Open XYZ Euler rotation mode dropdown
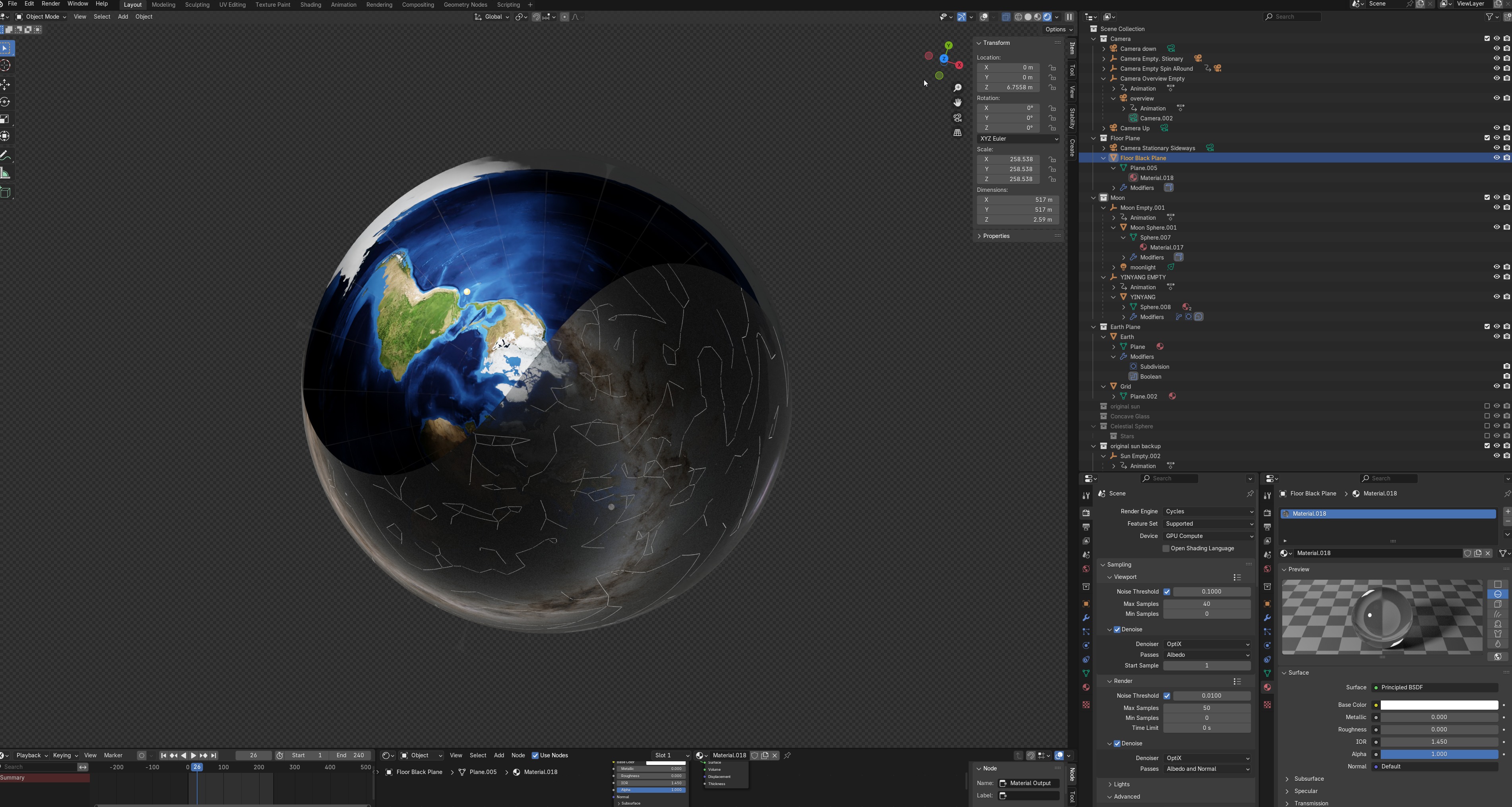The image size is (1512, 807). 1018,139
